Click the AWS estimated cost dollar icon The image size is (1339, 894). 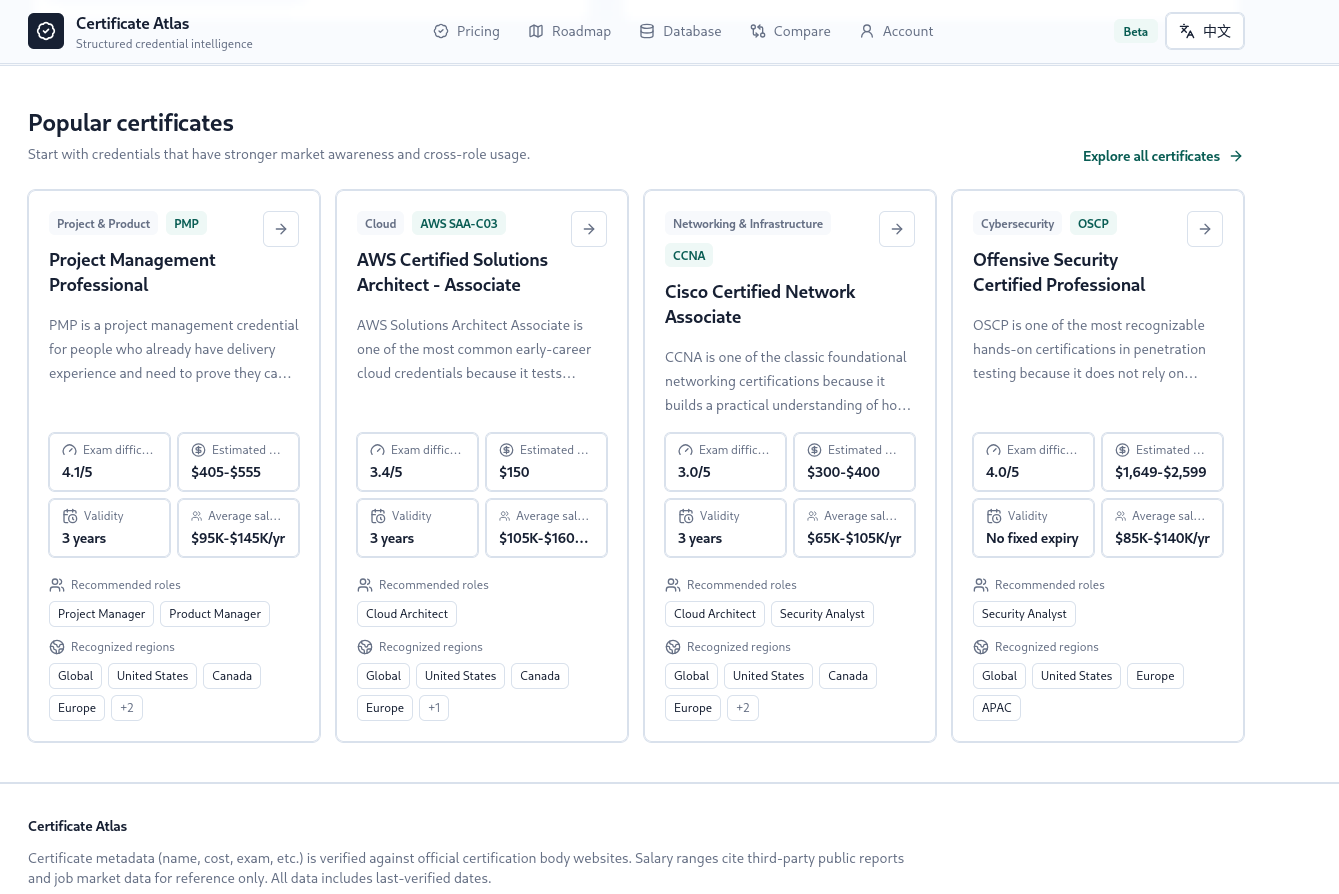point(506,450)
